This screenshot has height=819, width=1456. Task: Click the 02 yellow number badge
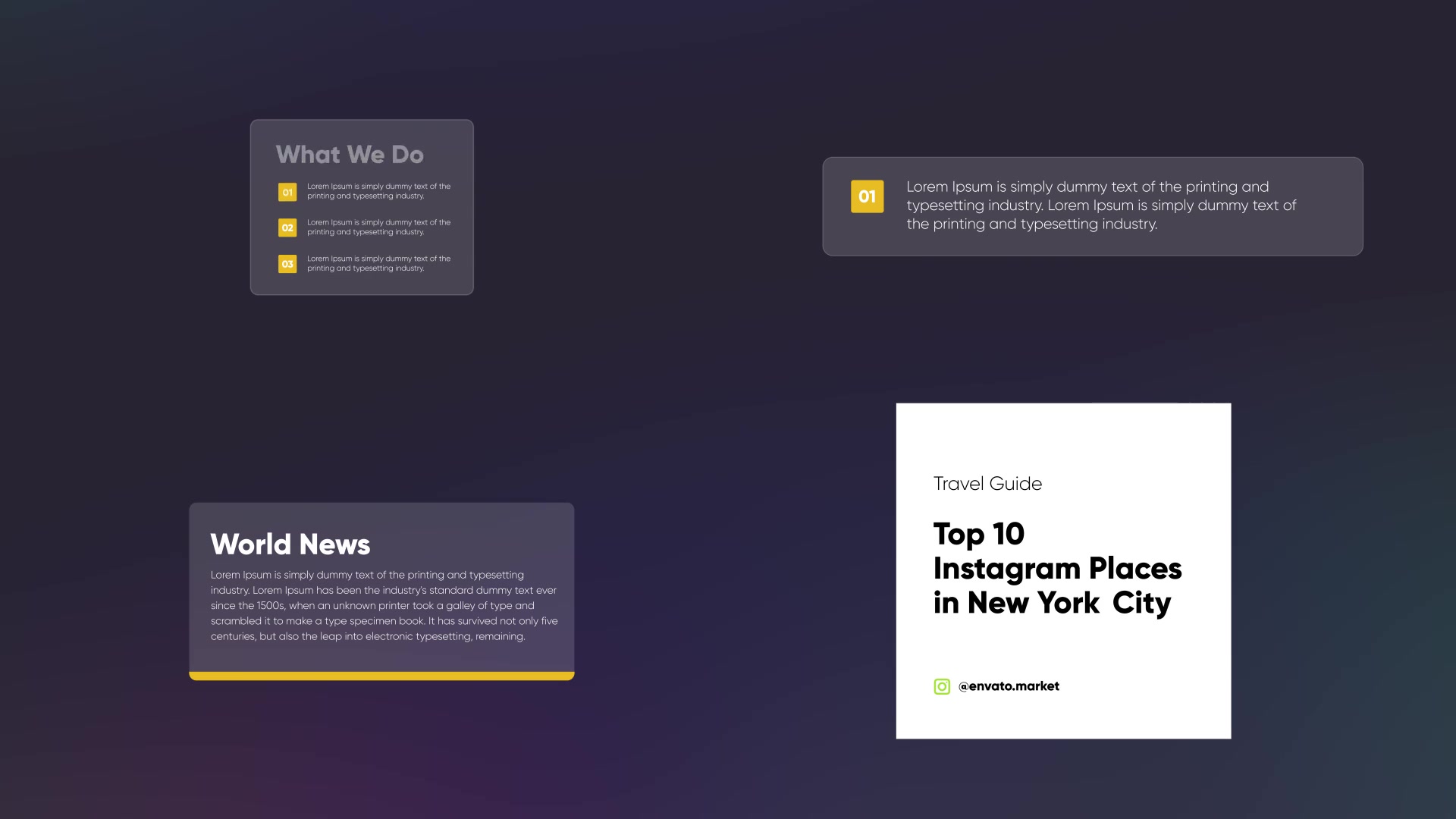pos(287,227)
